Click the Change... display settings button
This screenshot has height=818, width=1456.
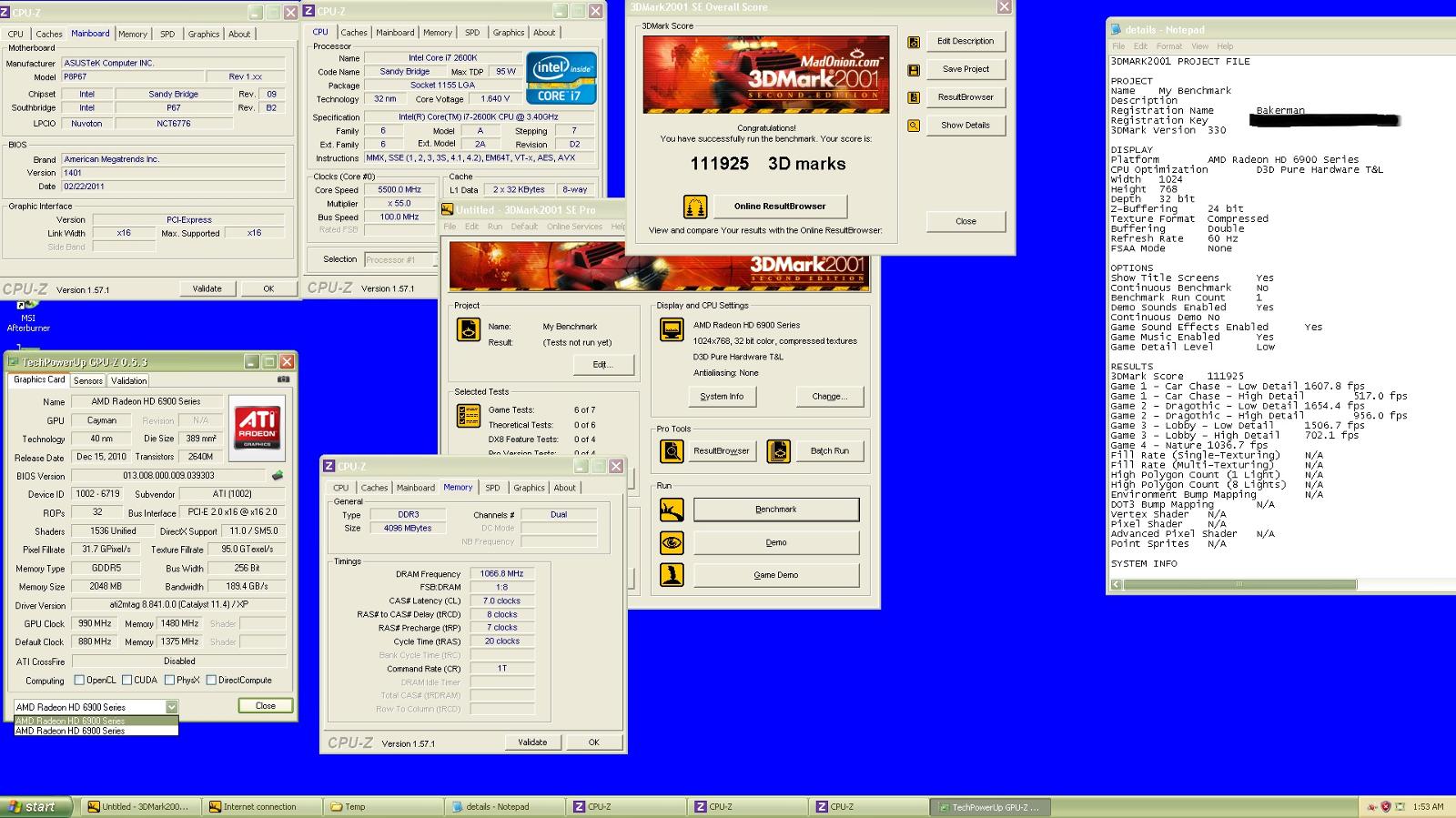point(829,397)
